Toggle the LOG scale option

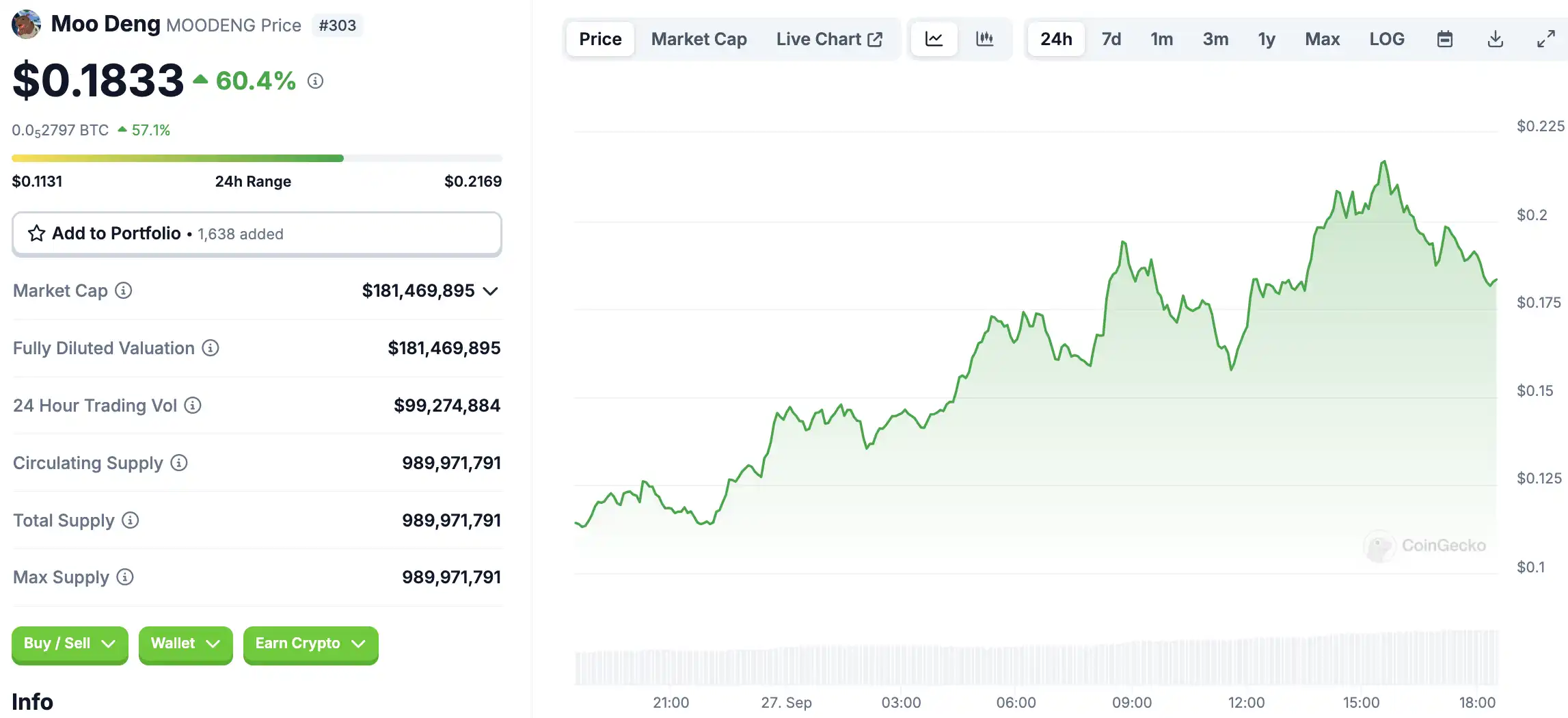click(1386, 39)
